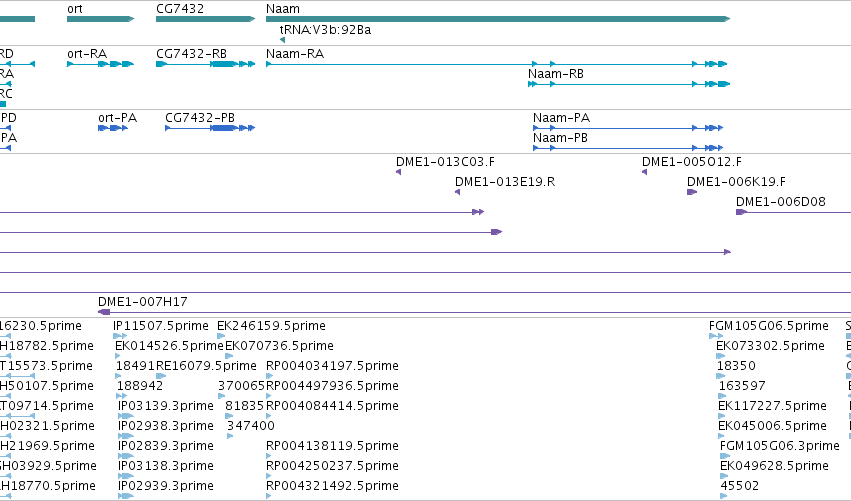Open EST IP02938.3prime

point(166,426)
